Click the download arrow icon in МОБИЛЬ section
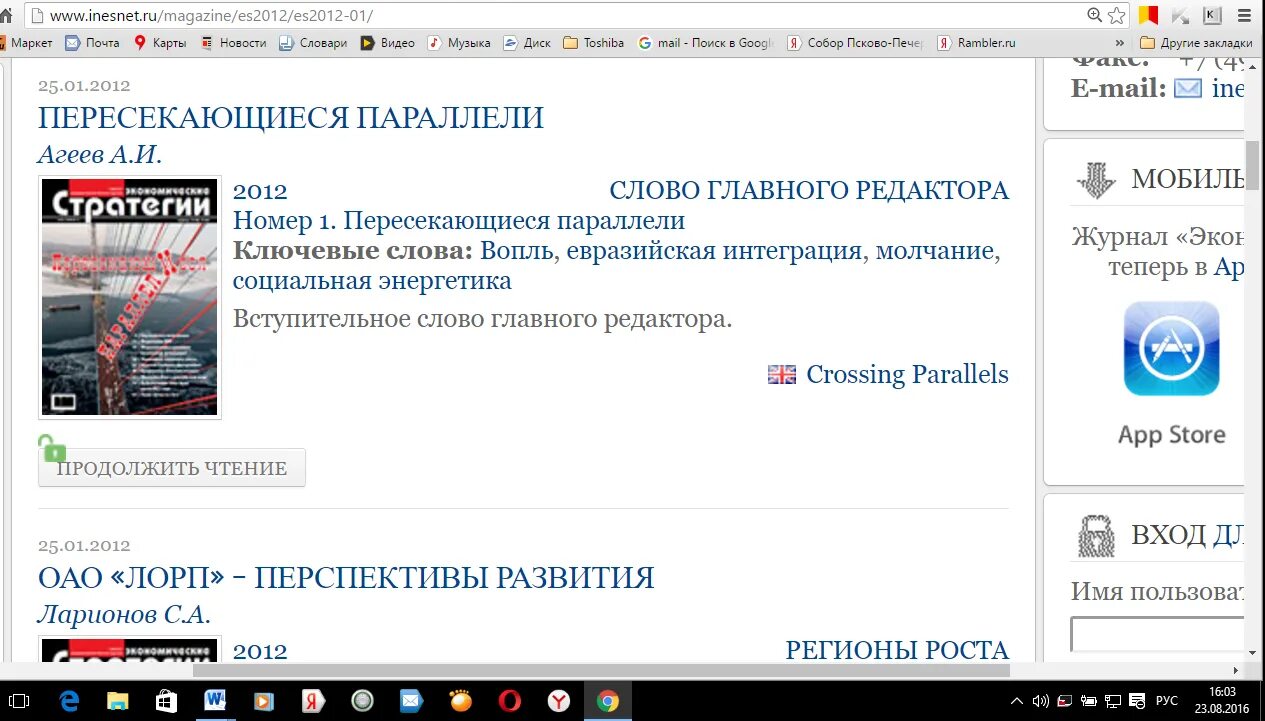This screenshot has height=721, width=1265. pos(1096,180)
